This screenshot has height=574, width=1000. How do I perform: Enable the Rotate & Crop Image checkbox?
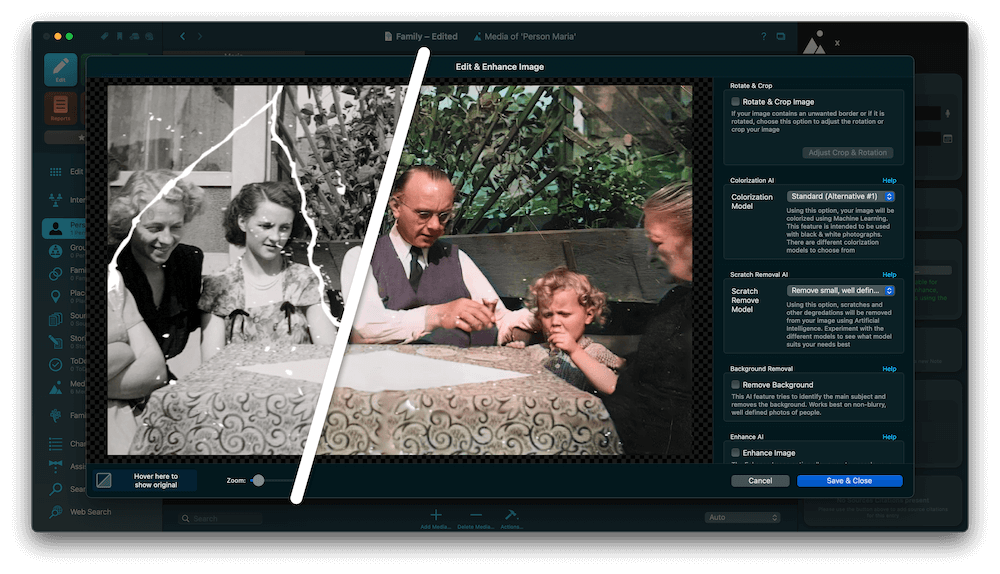(736, 102)
